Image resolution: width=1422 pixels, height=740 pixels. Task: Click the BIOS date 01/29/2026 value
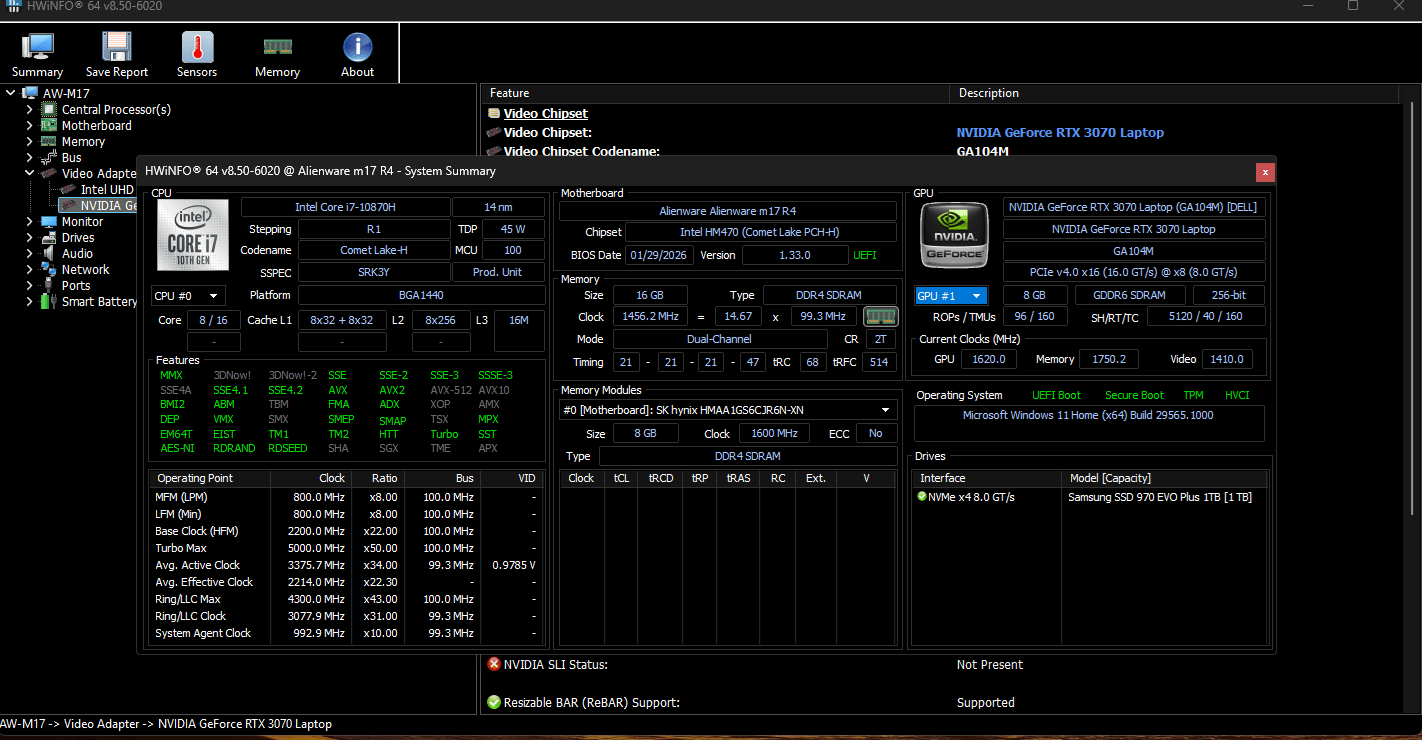point(658,255)
